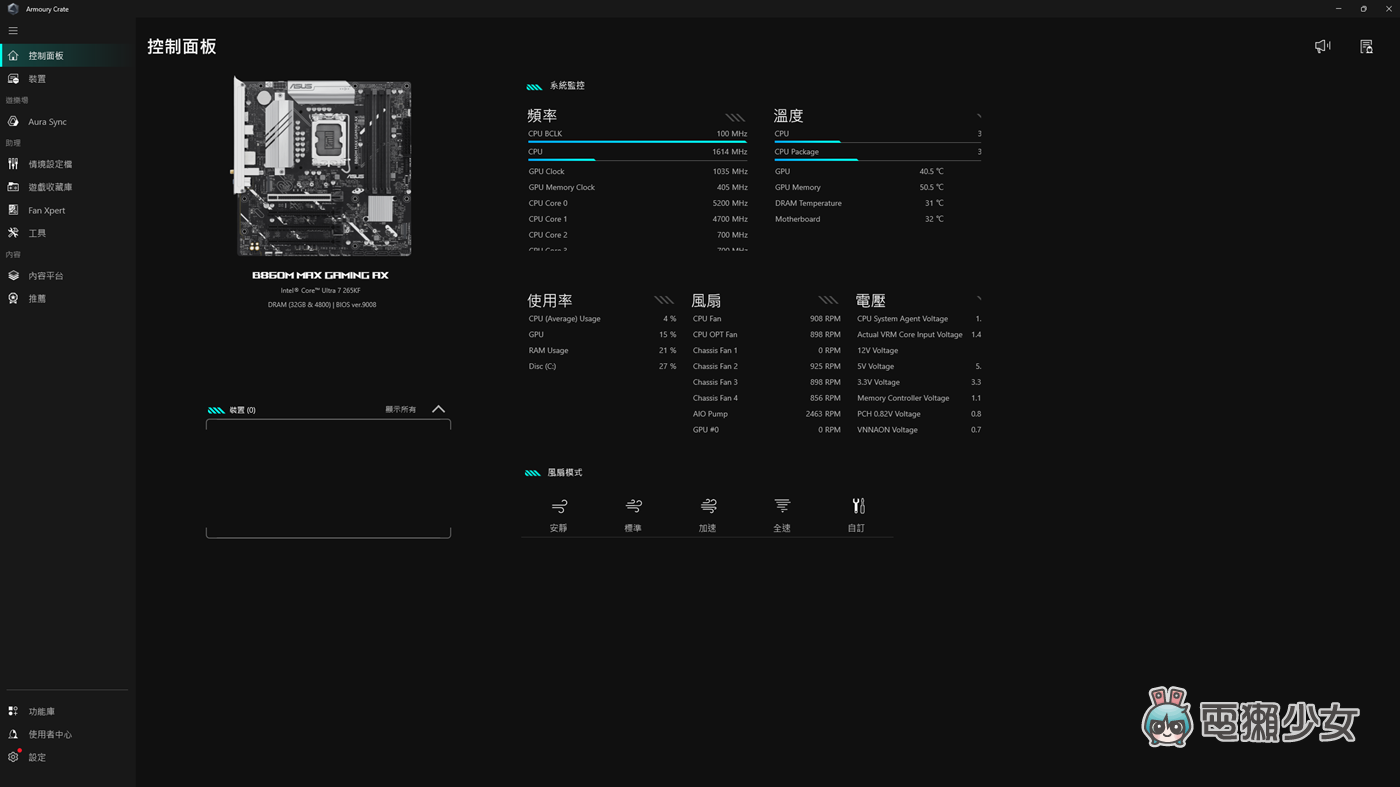Open 遊戲收藏庫 in the sidebar

pyautogui.click(x=67, y=187)
